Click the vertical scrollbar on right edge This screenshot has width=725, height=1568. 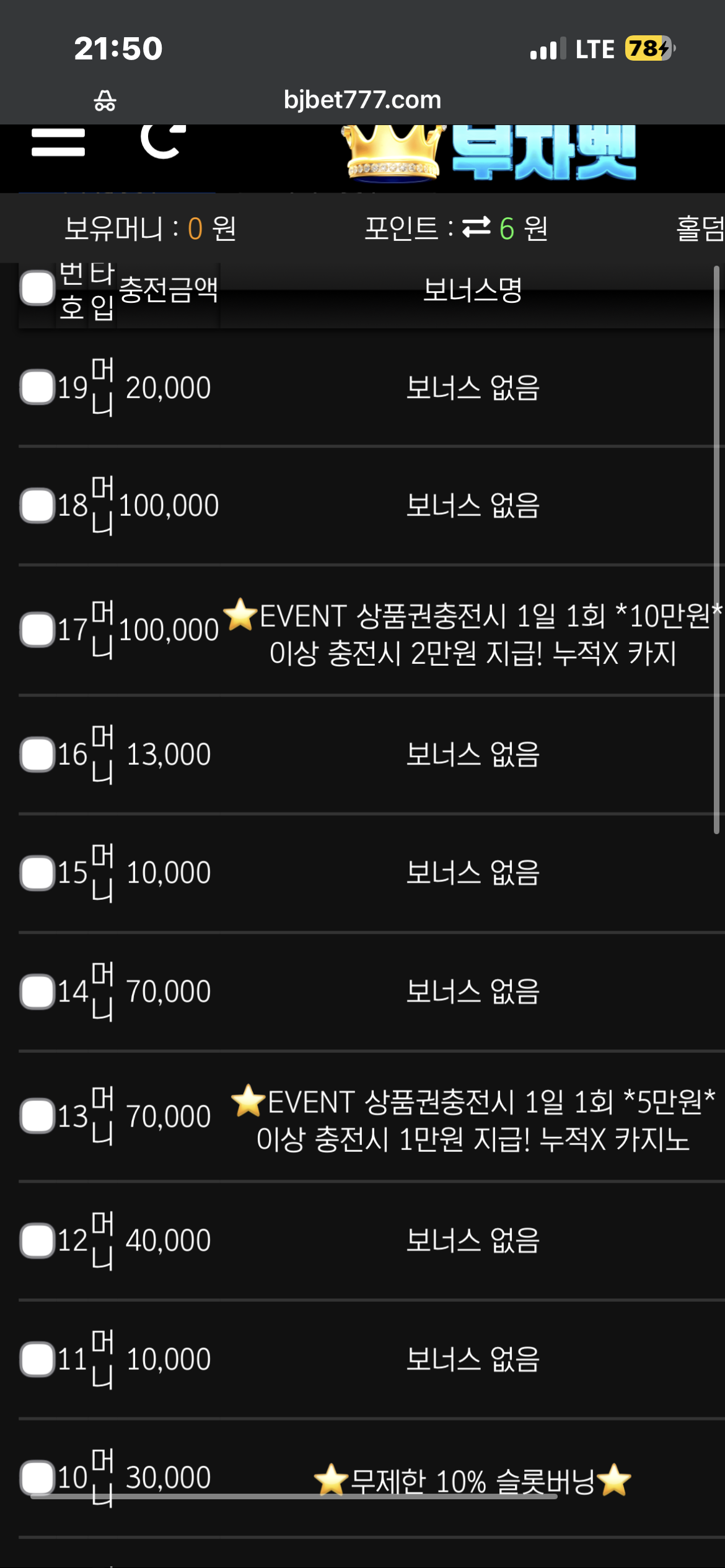[716, 550]
